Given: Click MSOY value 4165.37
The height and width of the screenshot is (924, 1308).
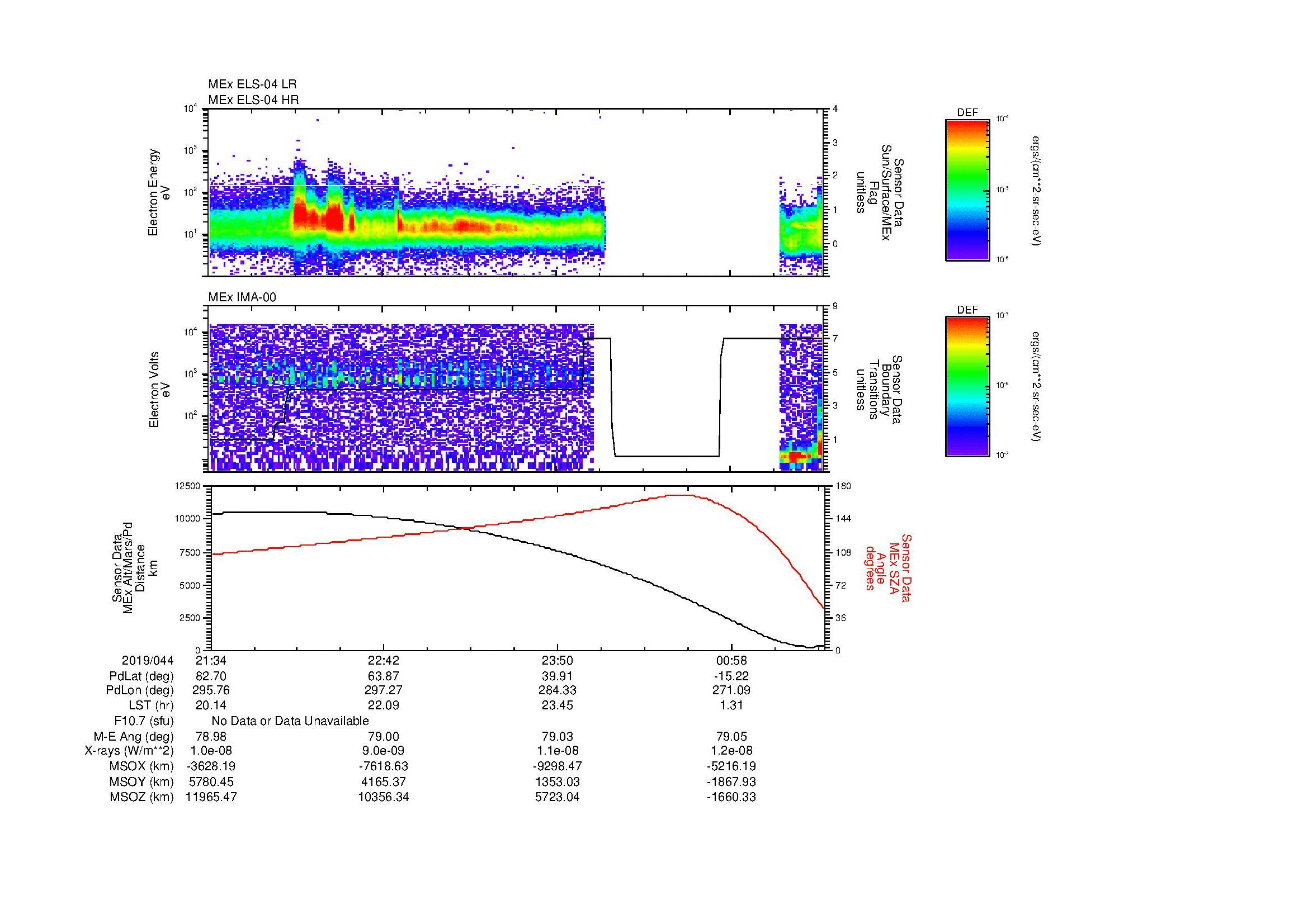Looking at the screenshot, I should 384,781.
